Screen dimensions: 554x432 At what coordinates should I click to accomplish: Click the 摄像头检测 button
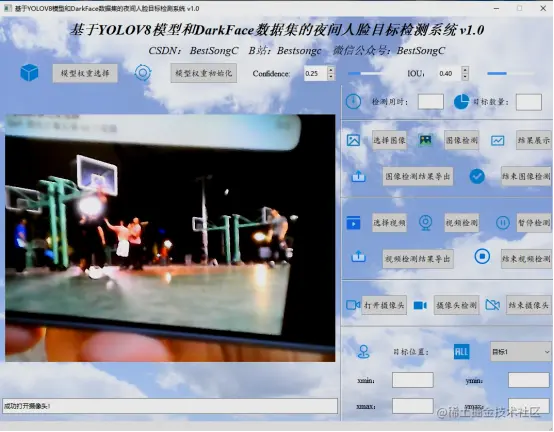[x=456, y=305]
